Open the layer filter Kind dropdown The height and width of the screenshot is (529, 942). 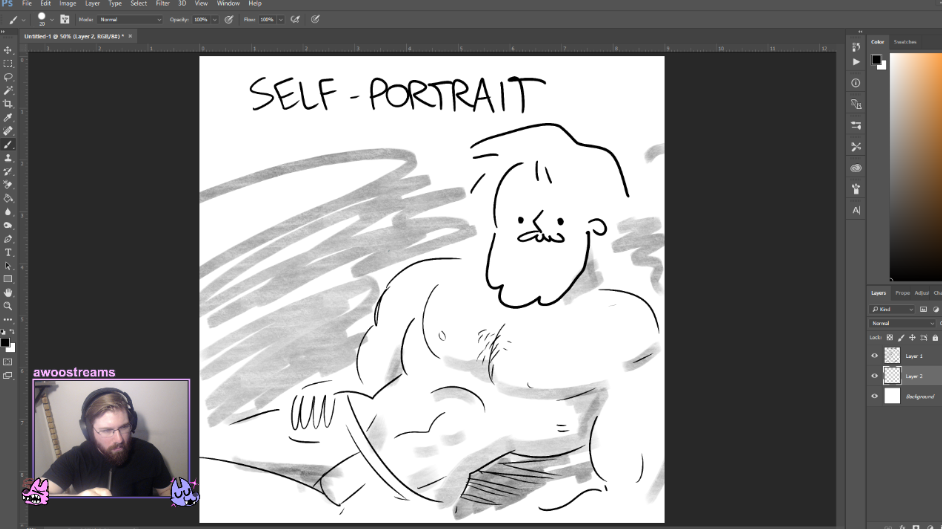click(892, 309)
